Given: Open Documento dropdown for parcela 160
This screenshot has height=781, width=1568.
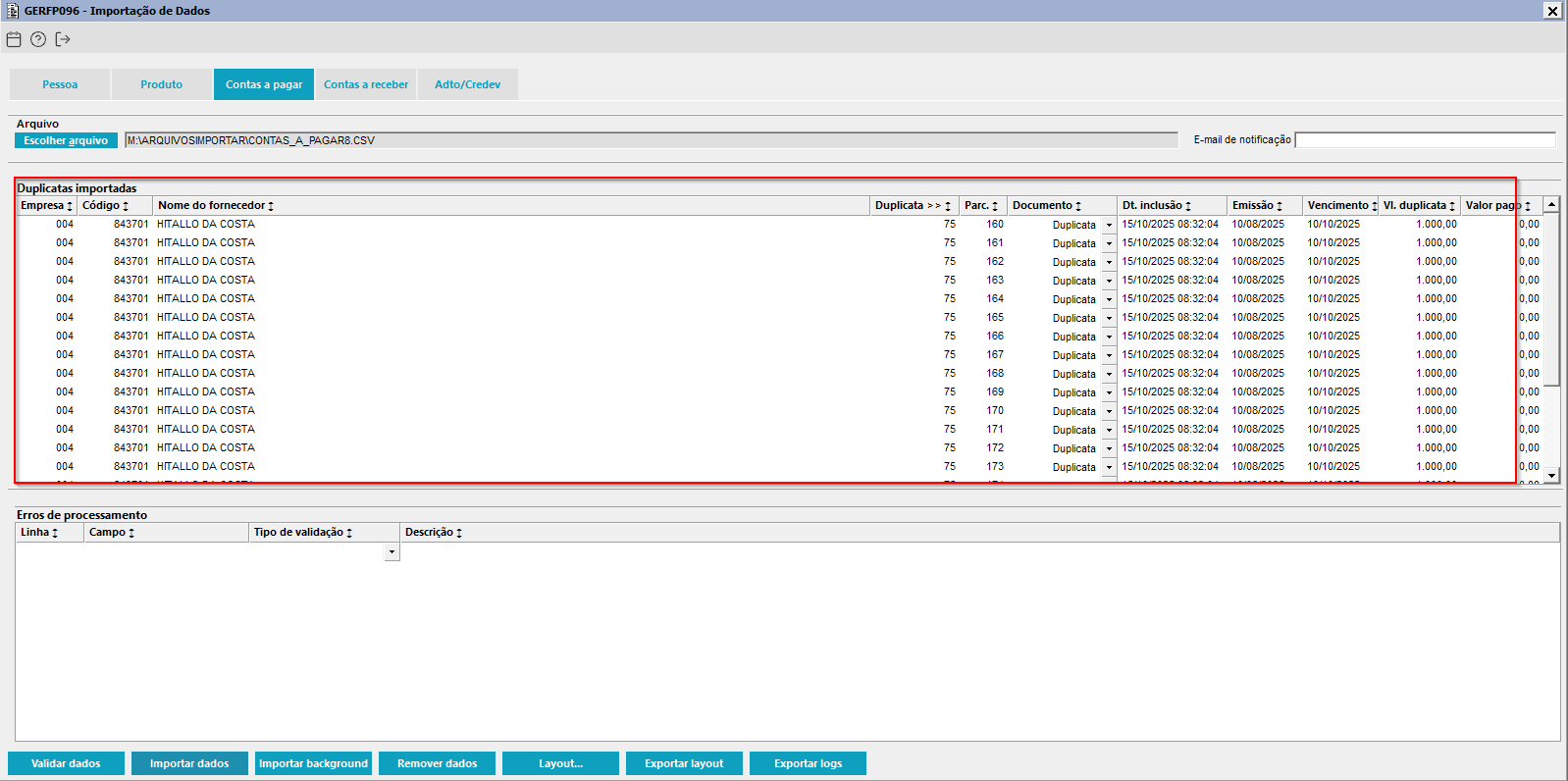Looking at the screenshot, I should [1109, 225].
